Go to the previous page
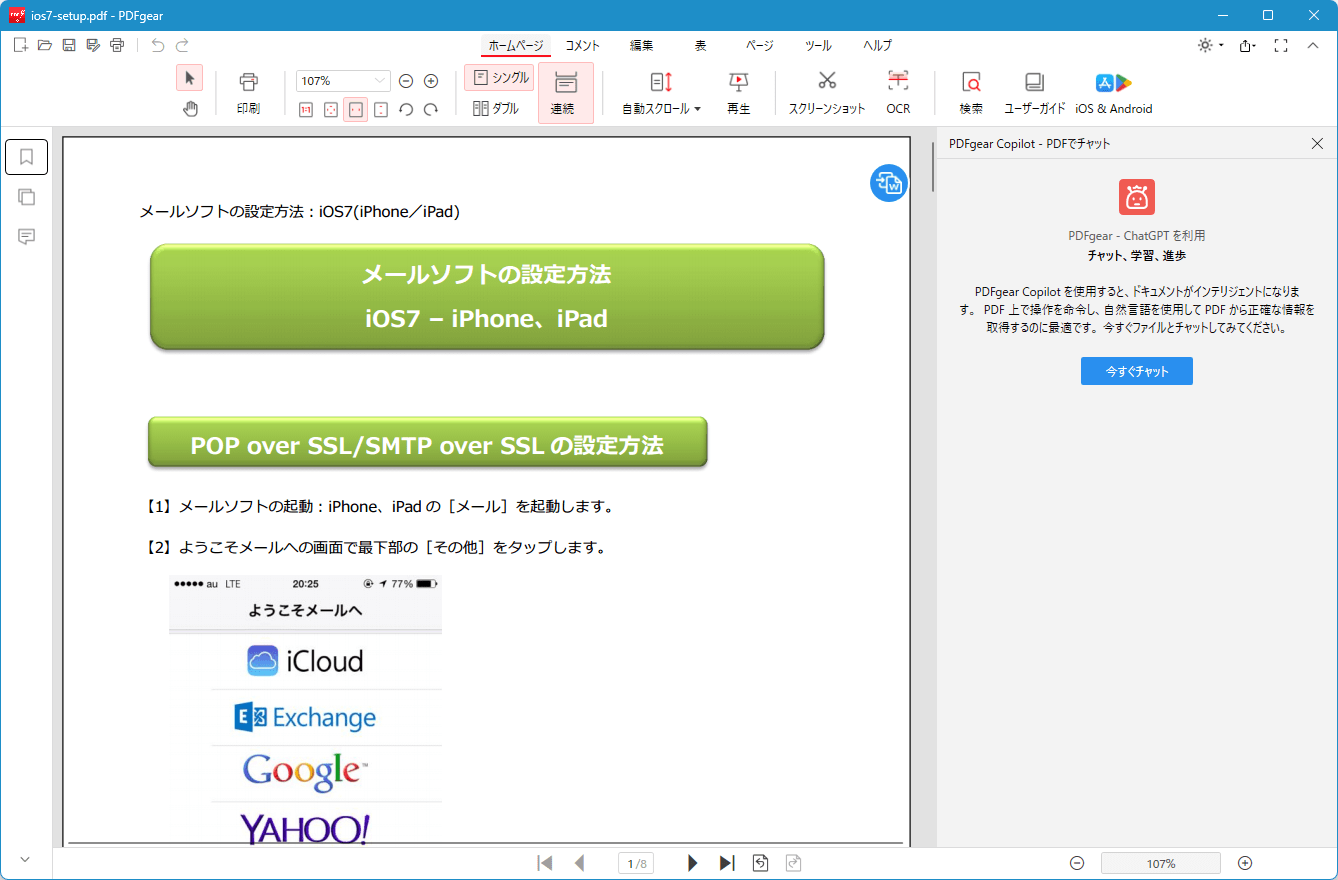 point(579,863)
